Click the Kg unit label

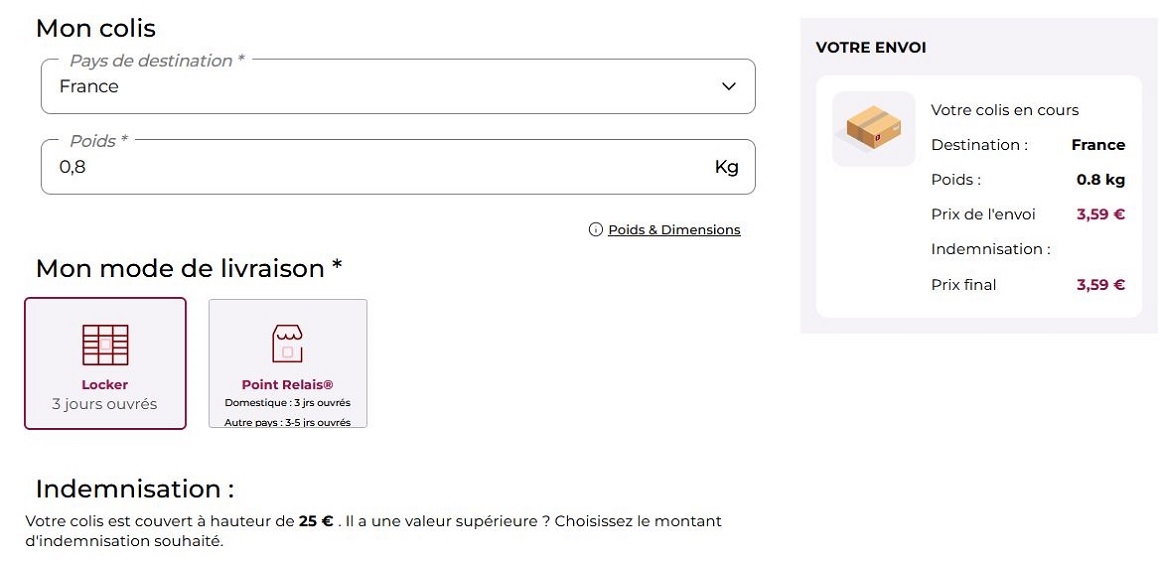tap(726, 167)
